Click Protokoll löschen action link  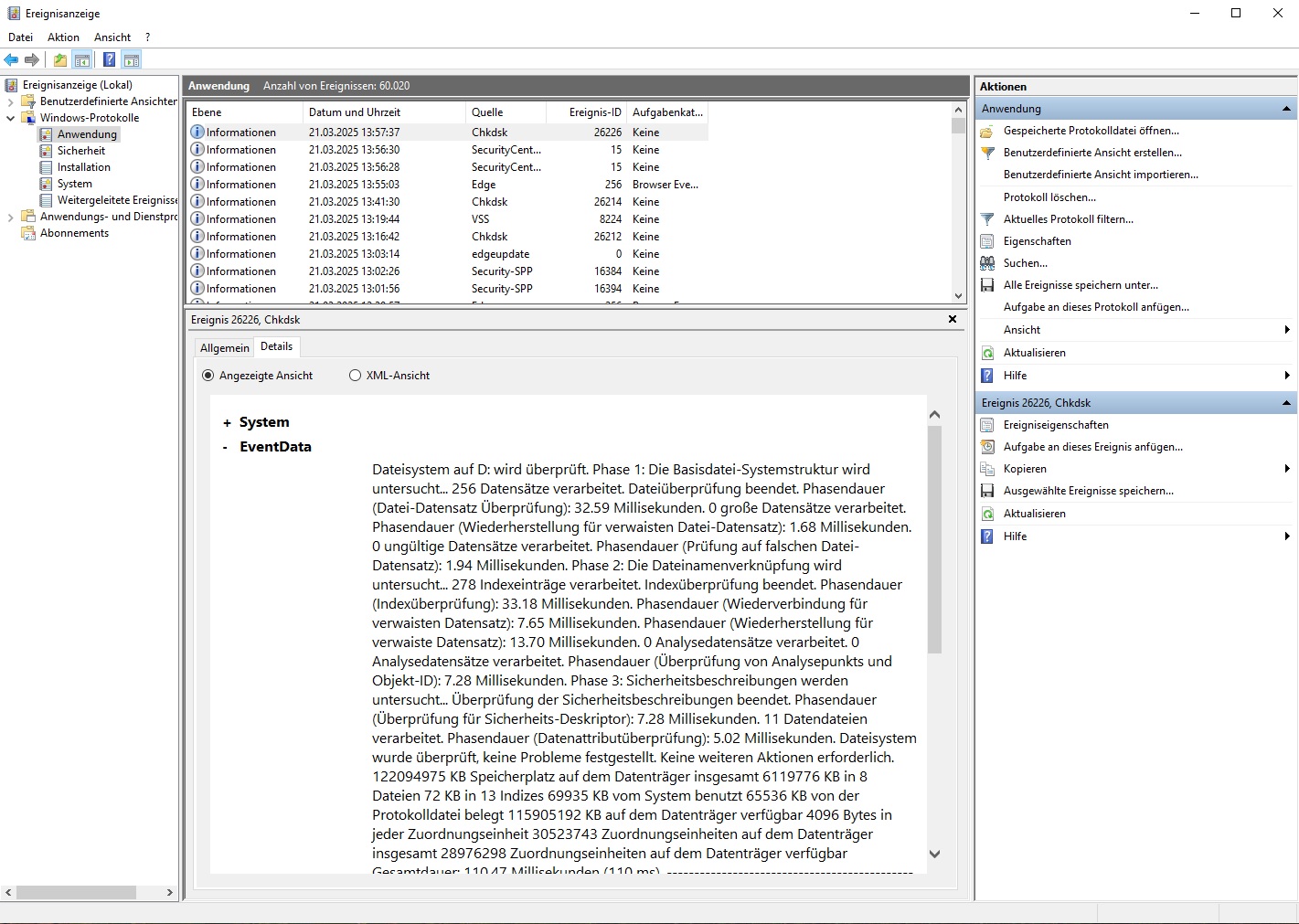(x=1049, y=197)
